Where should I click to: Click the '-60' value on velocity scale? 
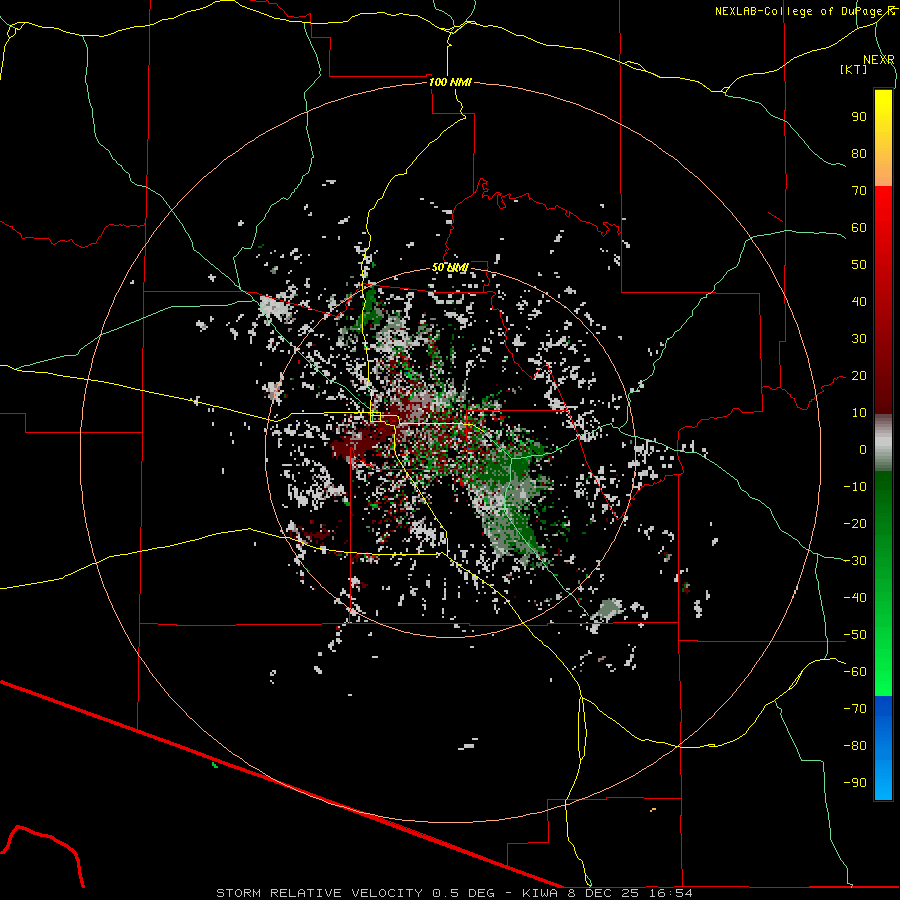point(855,672)
